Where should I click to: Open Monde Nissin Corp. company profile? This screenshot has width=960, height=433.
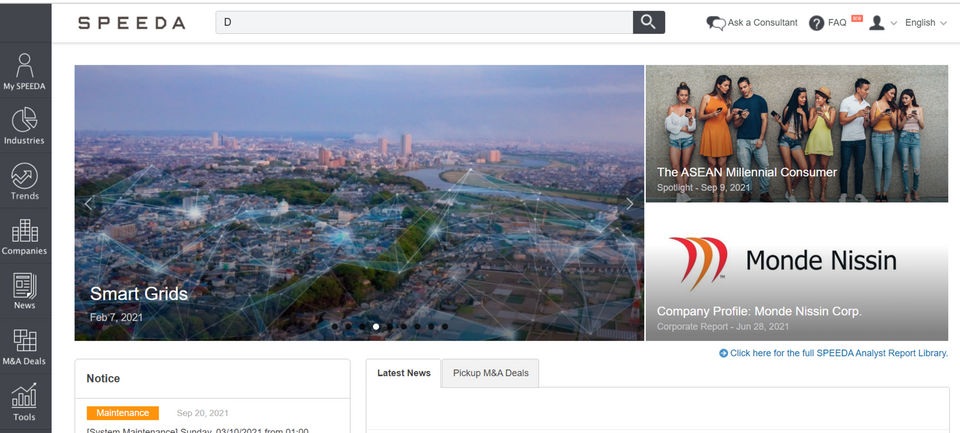click(x=797, y=273)
